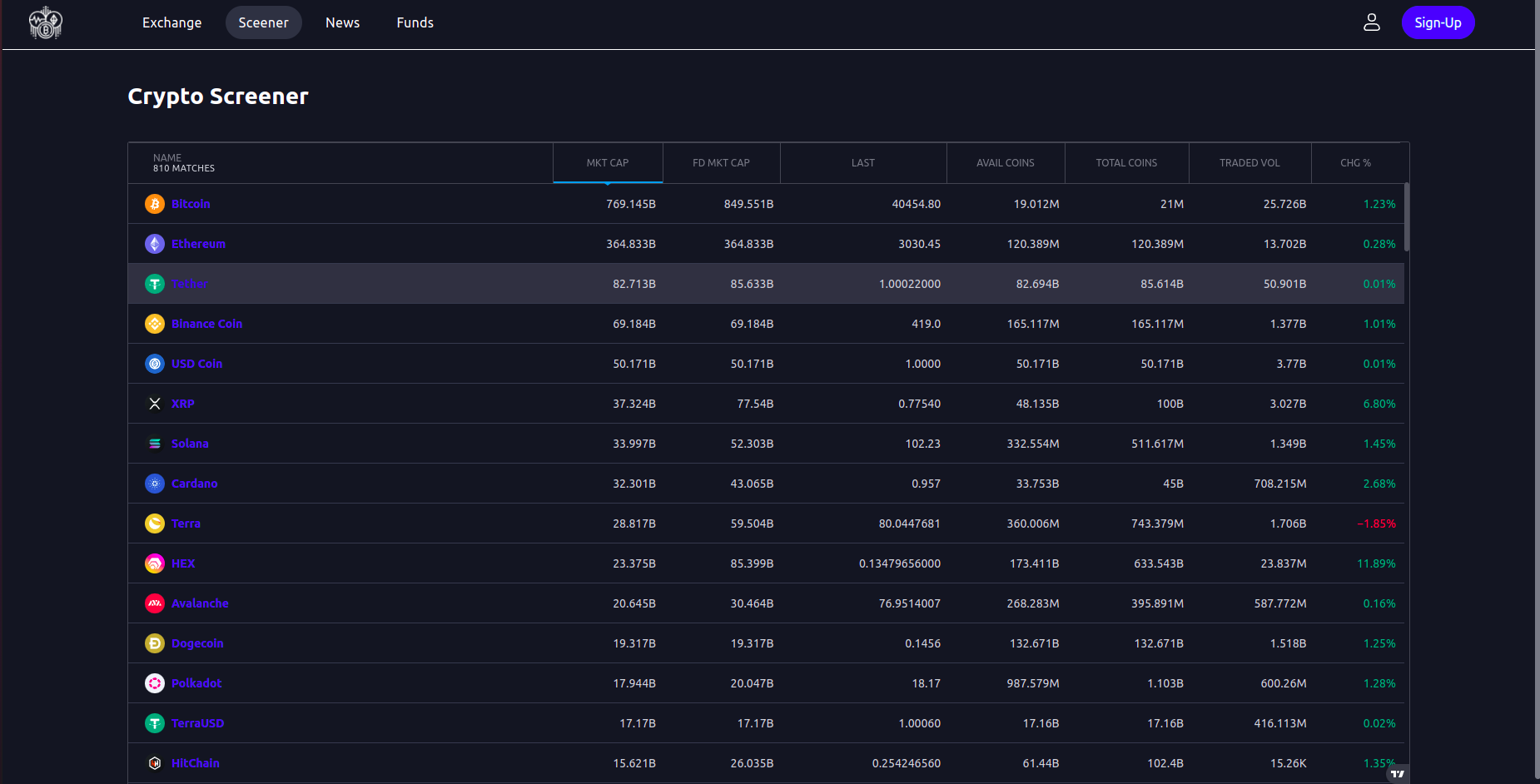Click the XRP coin icon
Viewport: 1540px width, 784px height.
point(155,404)
